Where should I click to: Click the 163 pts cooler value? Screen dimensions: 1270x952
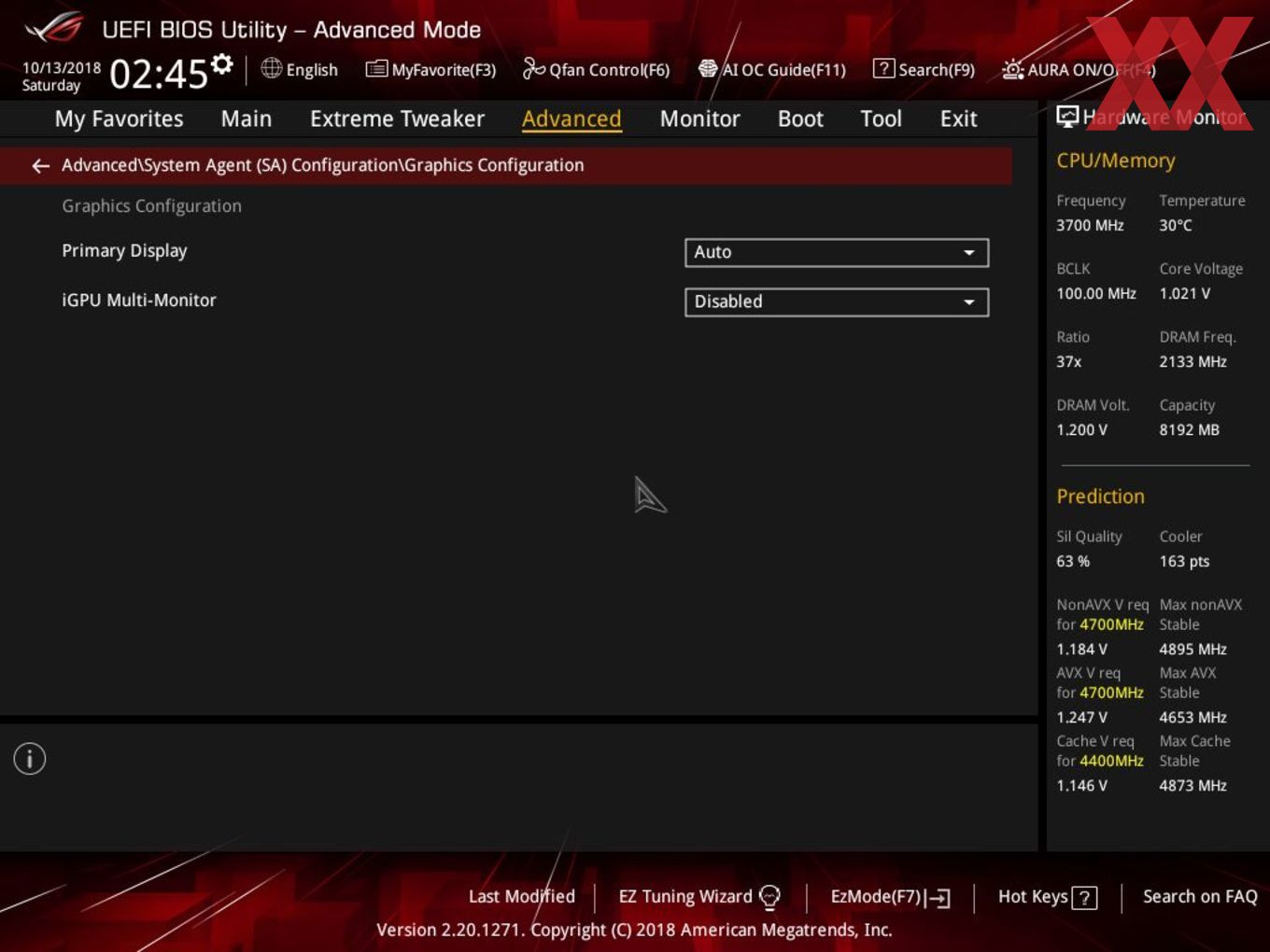point(1184,562)
